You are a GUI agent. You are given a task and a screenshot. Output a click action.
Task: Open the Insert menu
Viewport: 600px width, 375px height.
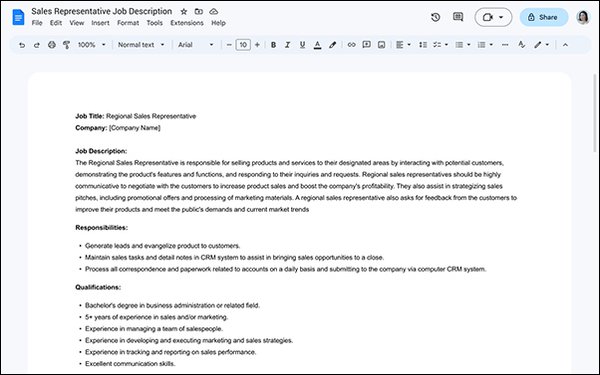click(100, 23)
